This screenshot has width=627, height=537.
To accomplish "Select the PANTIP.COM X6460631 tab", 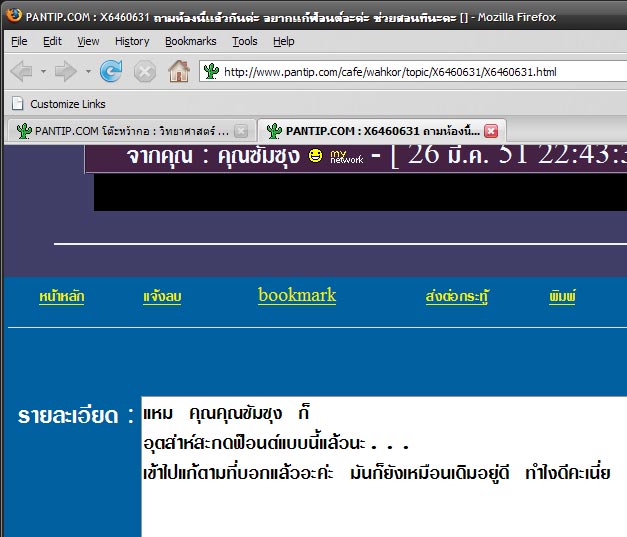I will [x=382, y=131].
